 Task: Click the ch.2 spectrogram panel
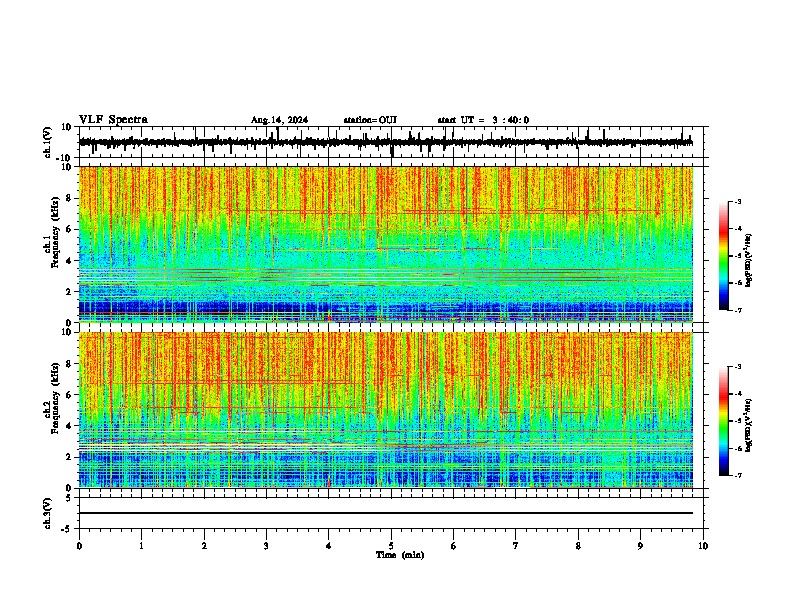coord(386,410)
